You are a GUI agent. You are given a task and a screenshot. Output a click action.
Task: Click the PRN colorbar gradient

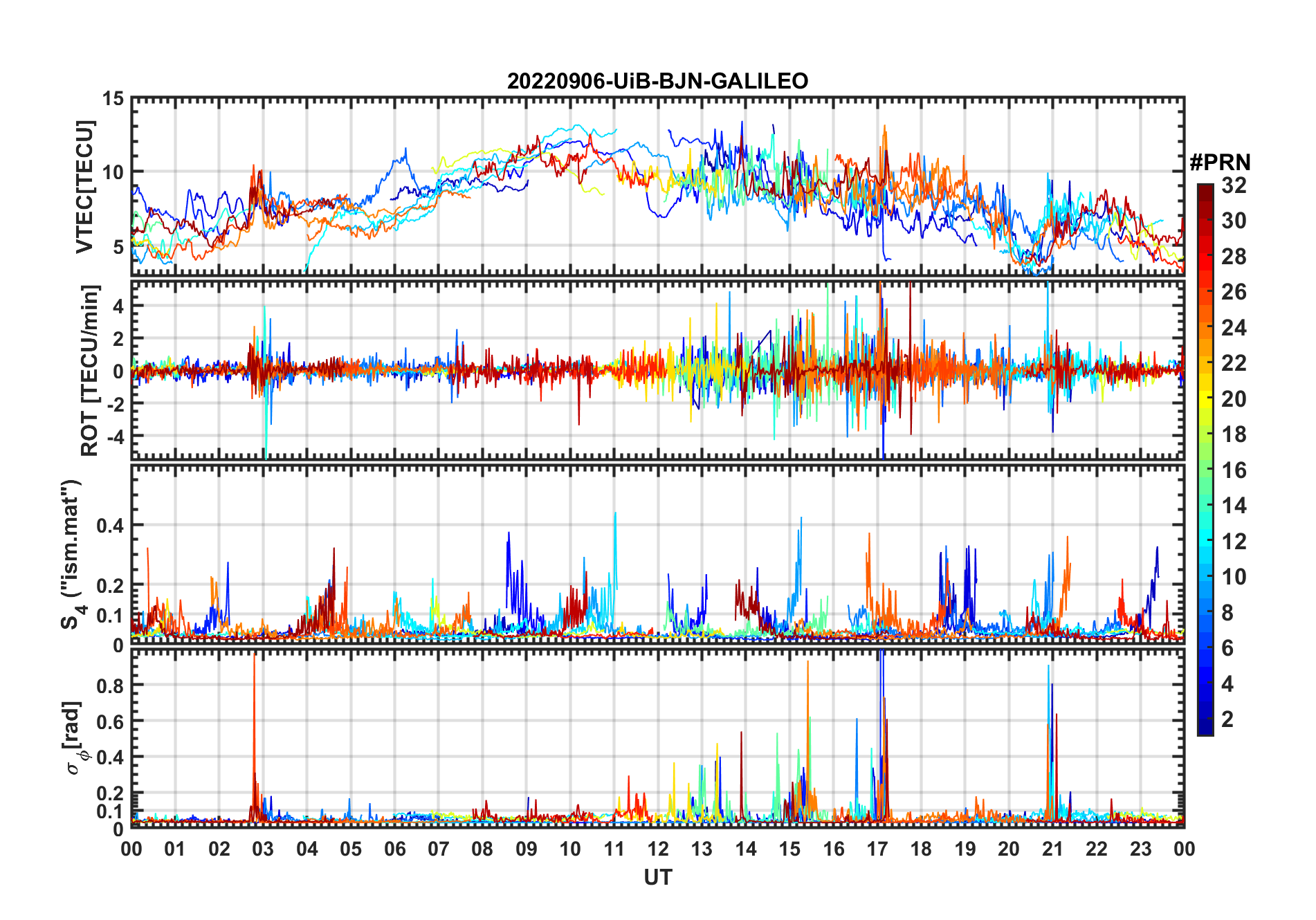click(x=1205, y=459)
